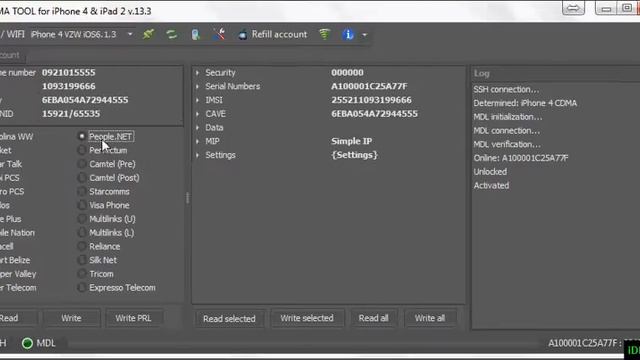Click the phone number field 0921015555
Viewport: 640px width, 360px height.
69,73
